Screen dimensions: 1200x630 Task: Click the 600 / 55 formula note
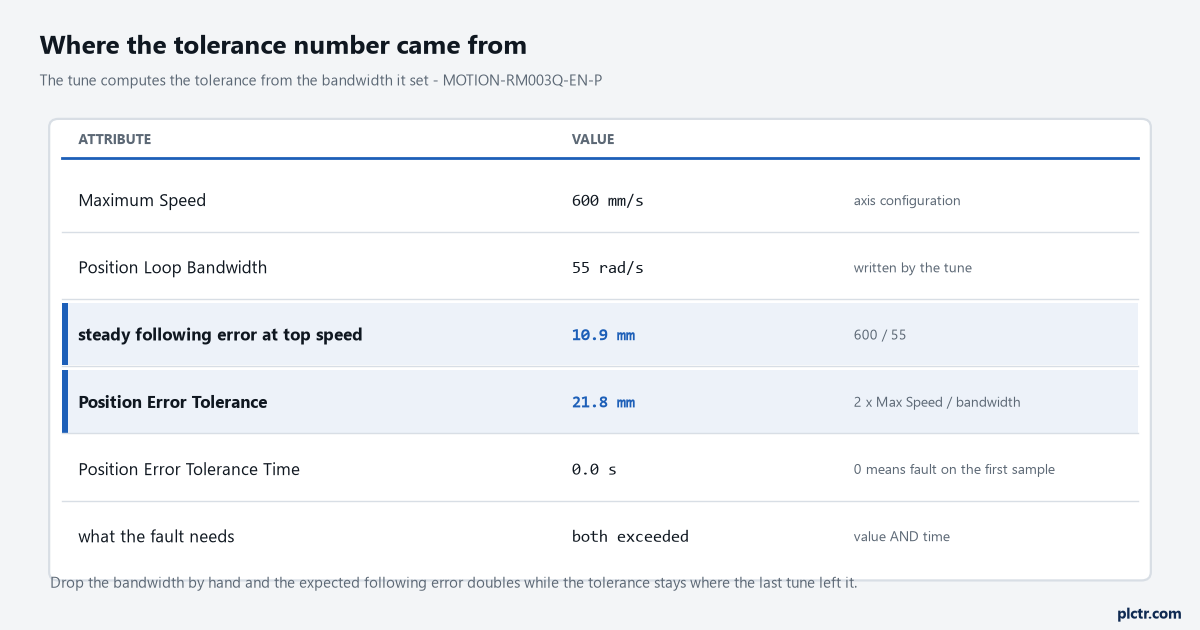click(880, 335)
